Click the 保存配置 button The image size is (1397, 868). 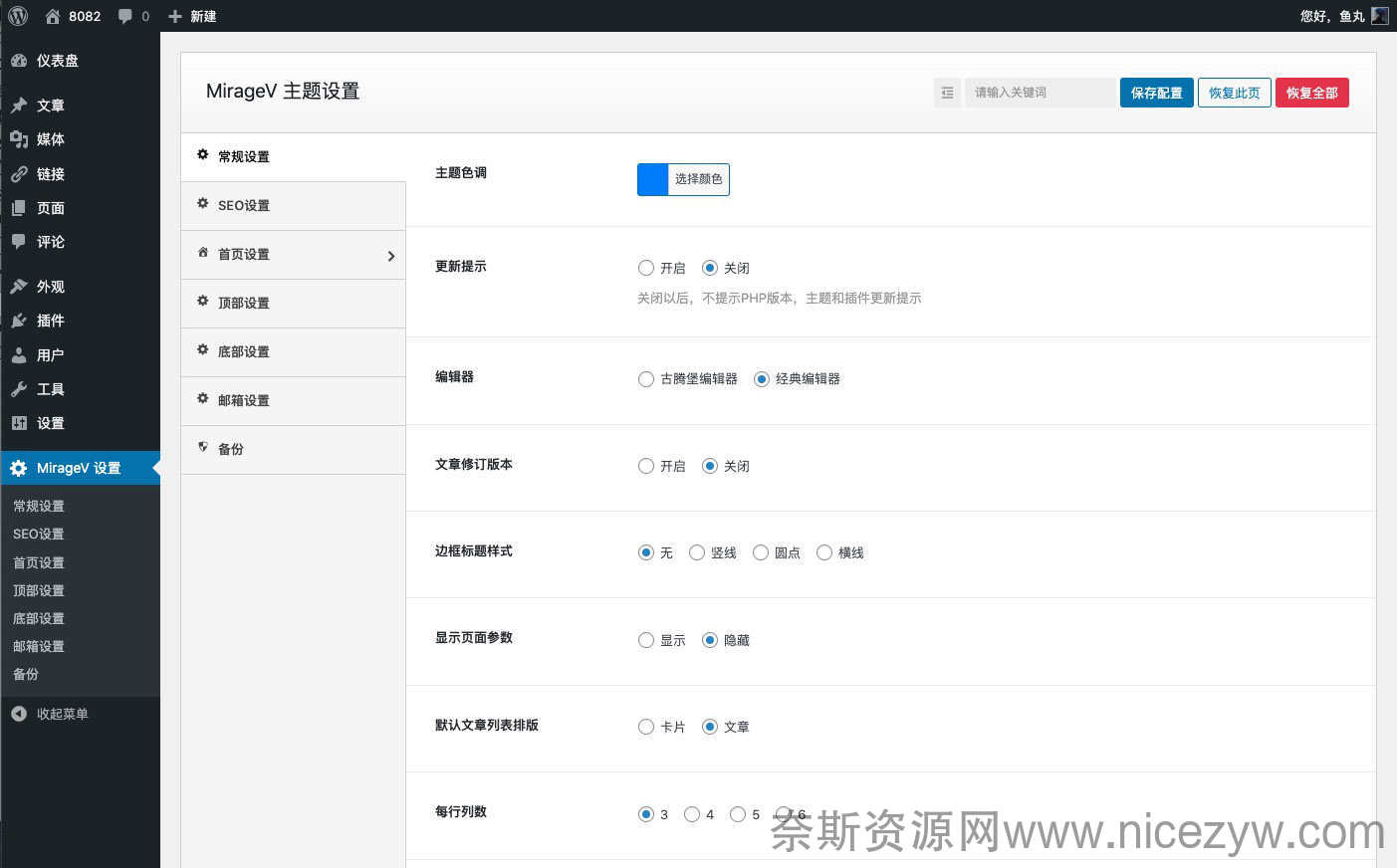(1156, 93)
